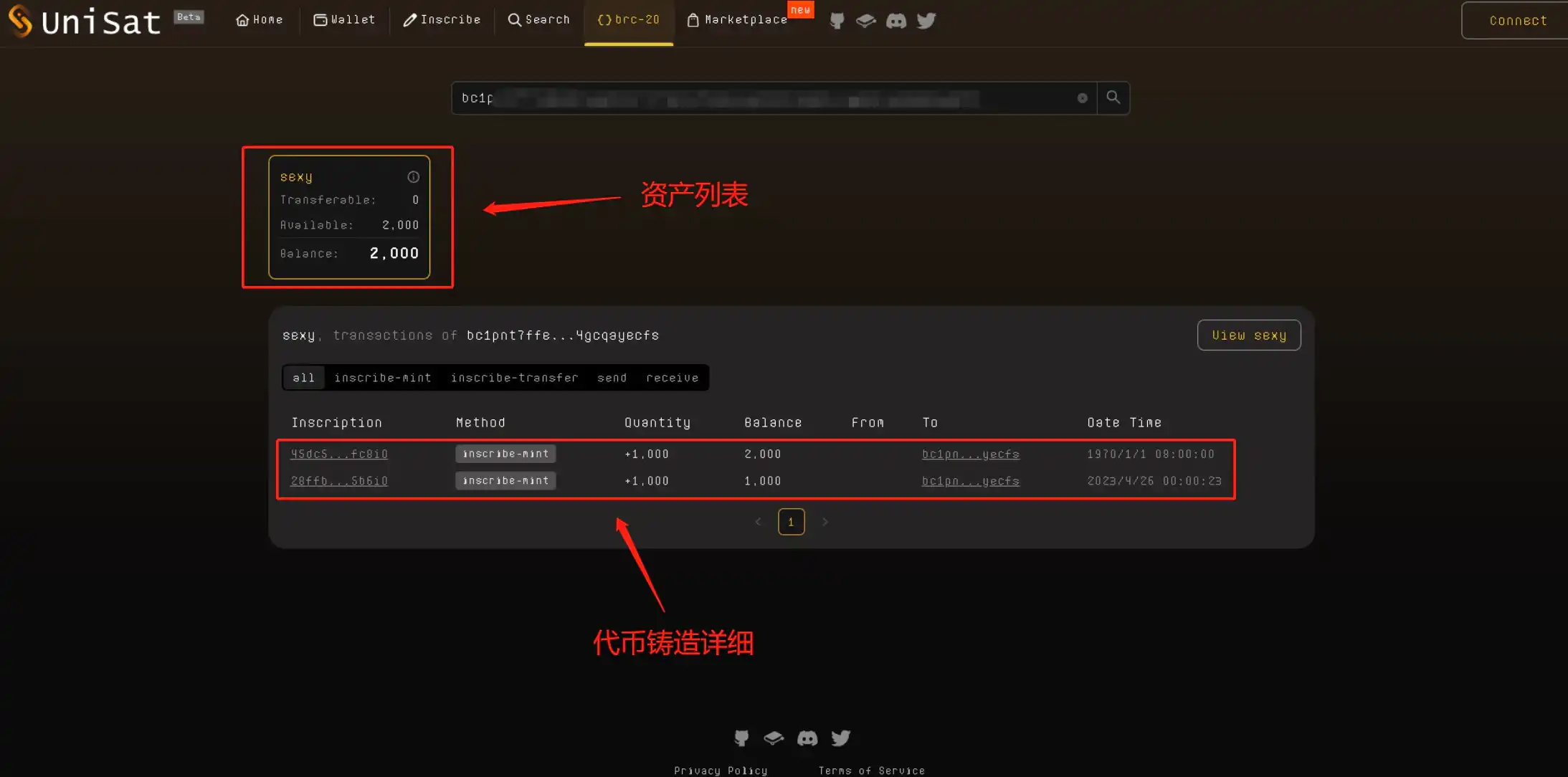The width and height of the screenshot is (1568, 777).
Task: Open the Home section
Action: click(258, 19)
